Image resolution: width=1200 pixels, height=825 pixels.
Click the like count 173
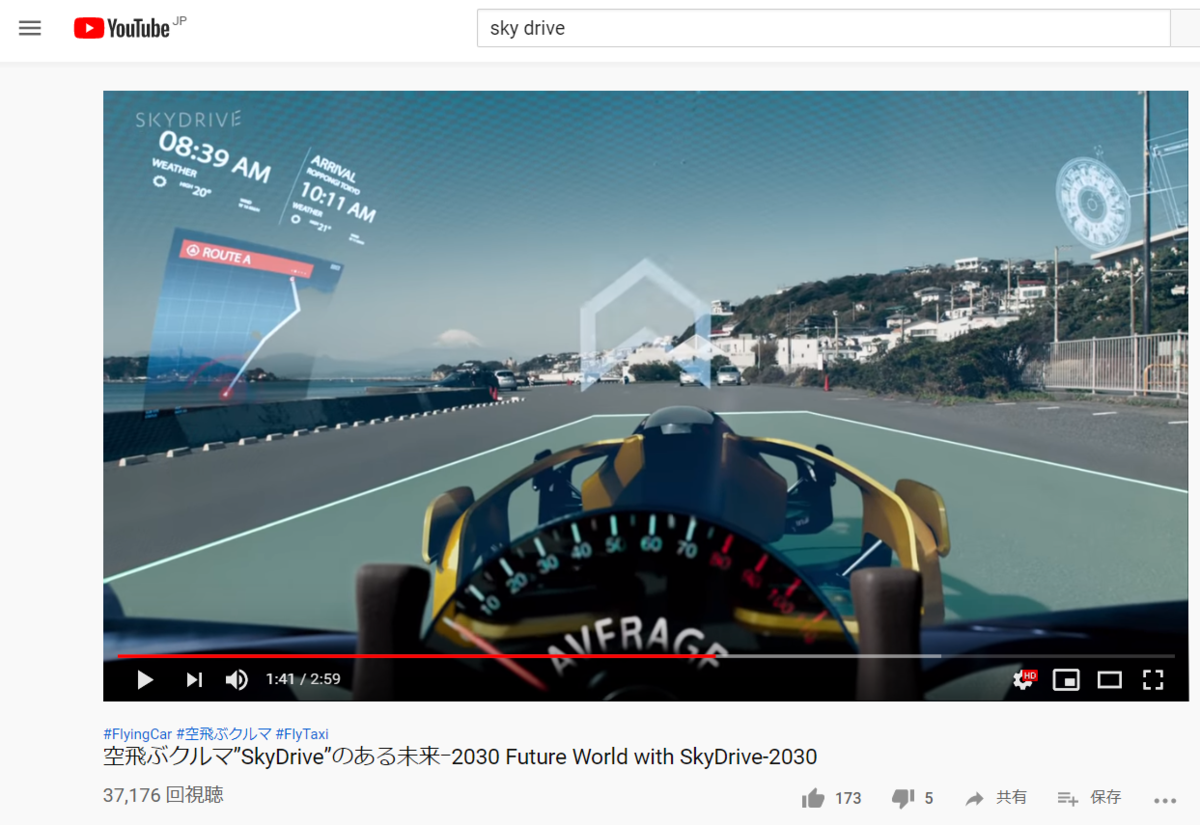(848, 798)
